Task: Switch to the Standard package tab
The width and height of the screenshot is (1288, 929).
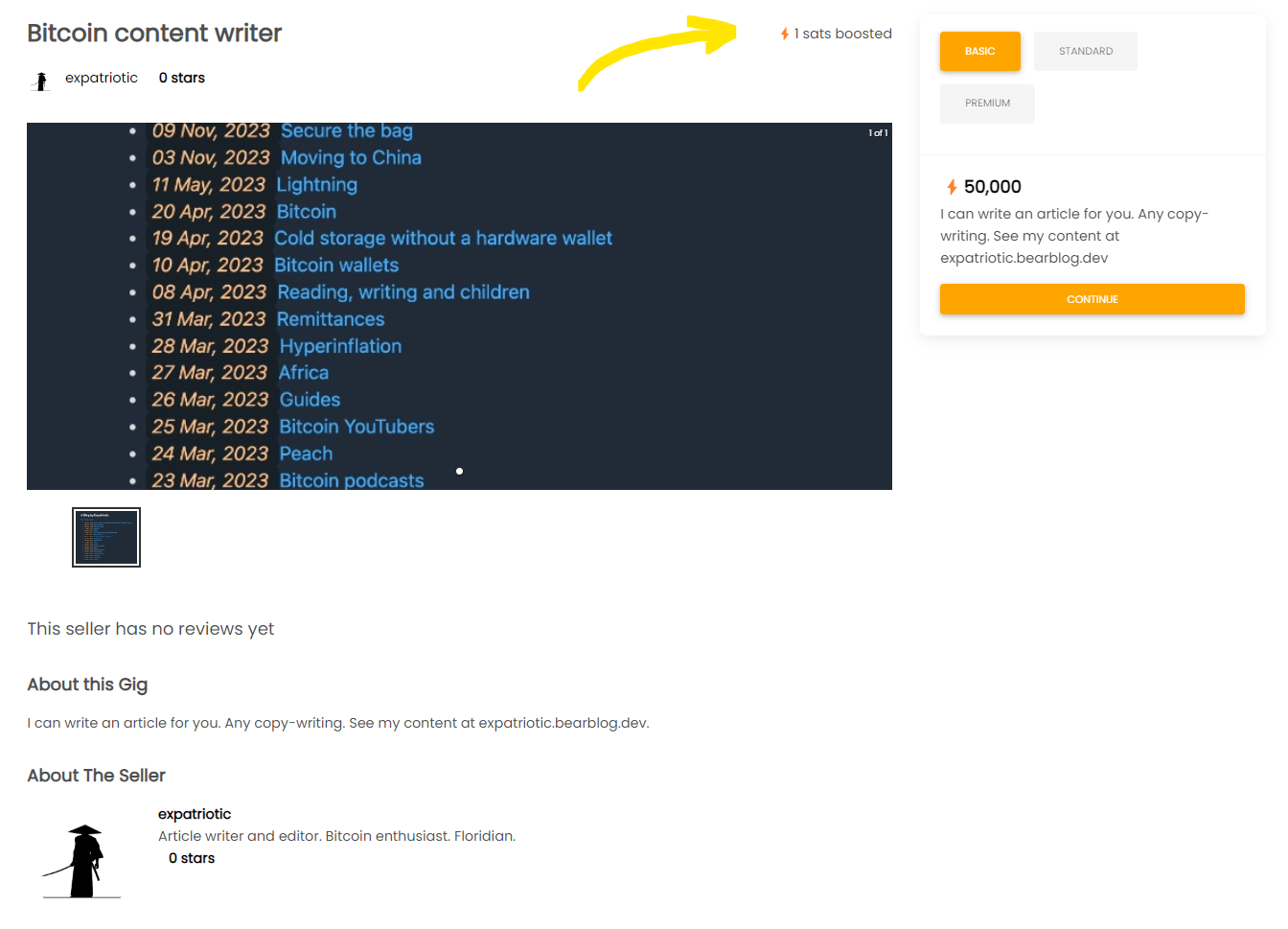Action: click(1085, 52)
